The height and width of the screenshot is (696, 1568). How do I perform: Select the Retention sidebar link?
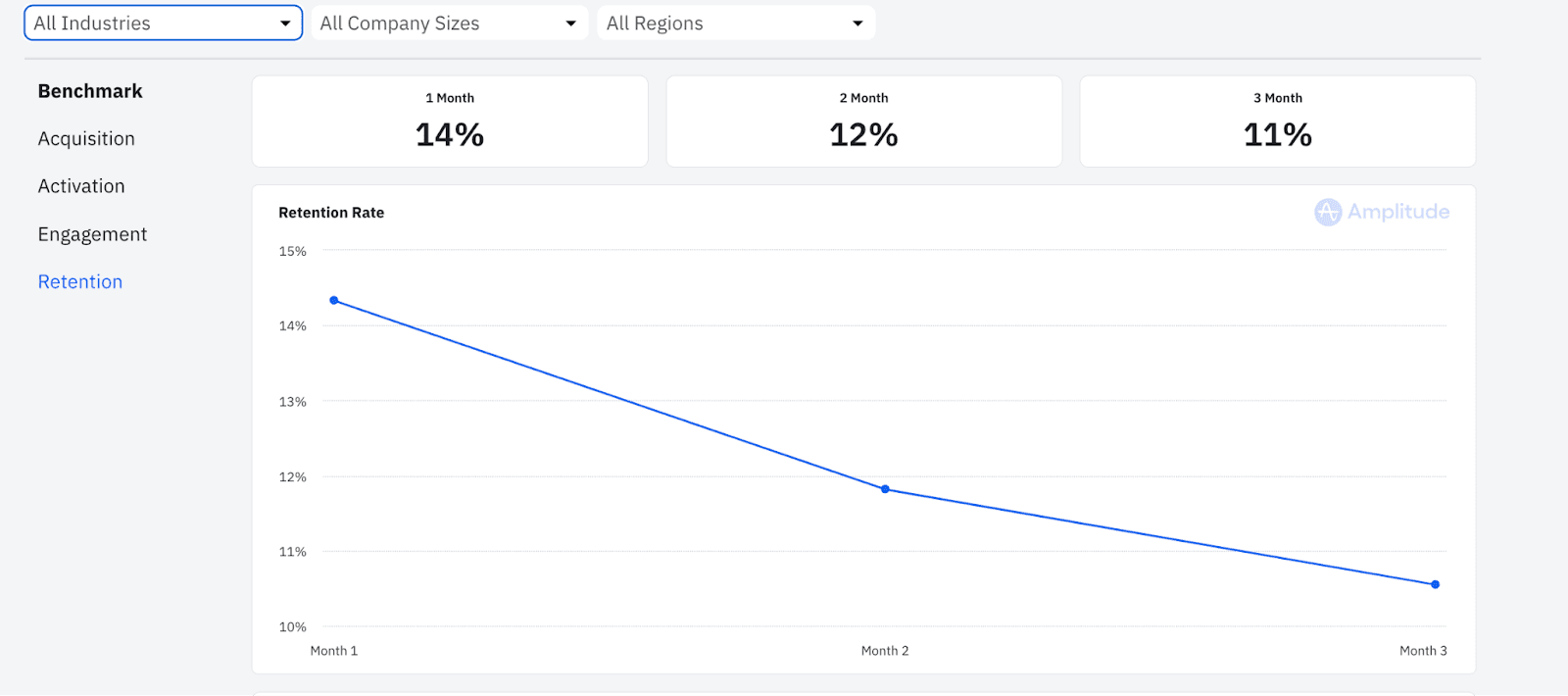click(80, 282)
